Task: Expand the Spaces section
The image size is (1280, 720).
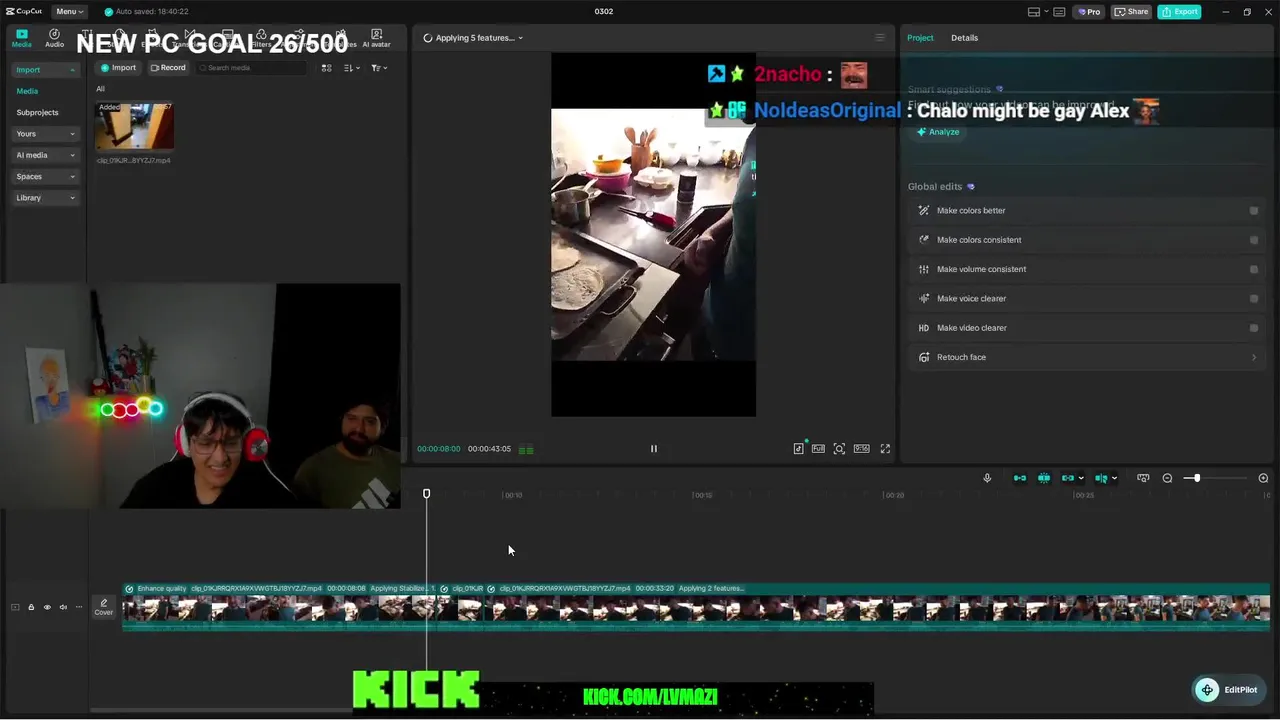Action: coord(46,176)
